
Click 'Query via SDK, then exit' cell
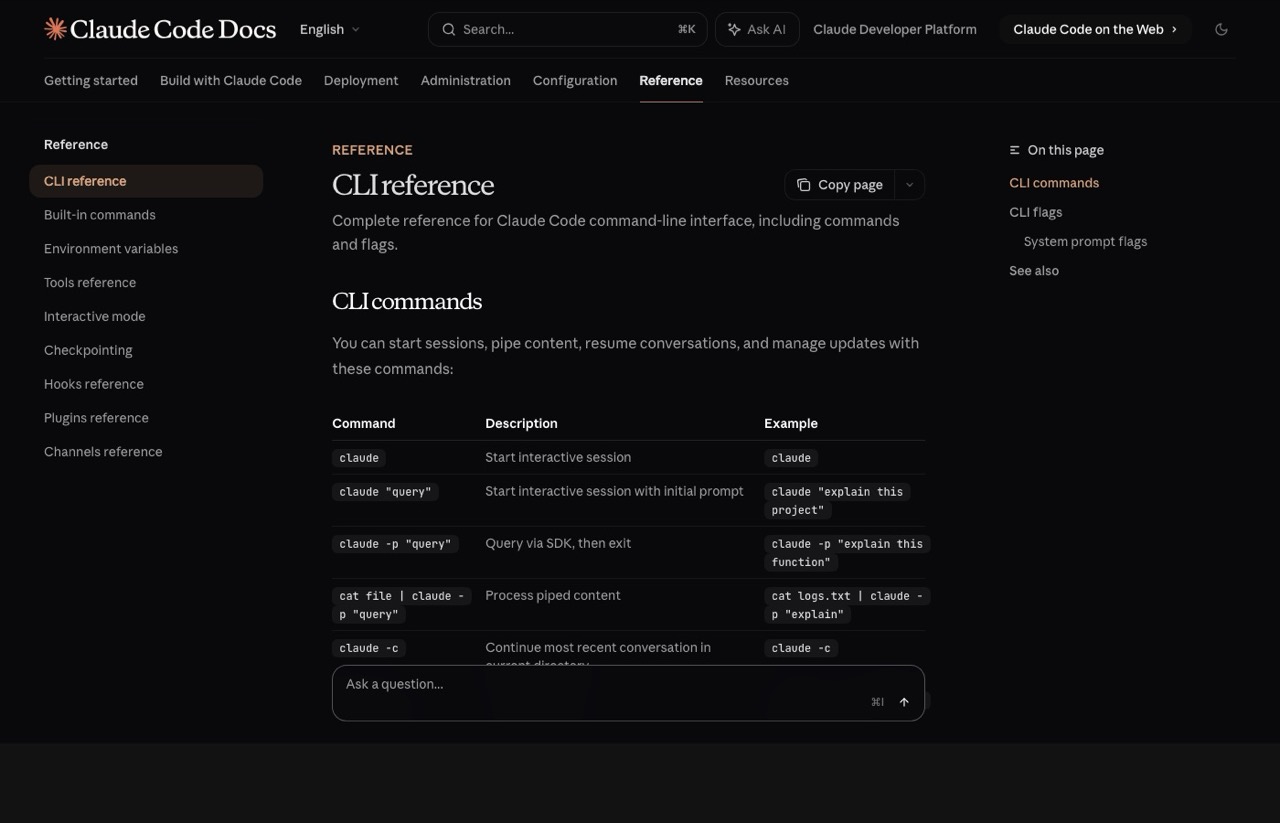(x=558, y=543)
